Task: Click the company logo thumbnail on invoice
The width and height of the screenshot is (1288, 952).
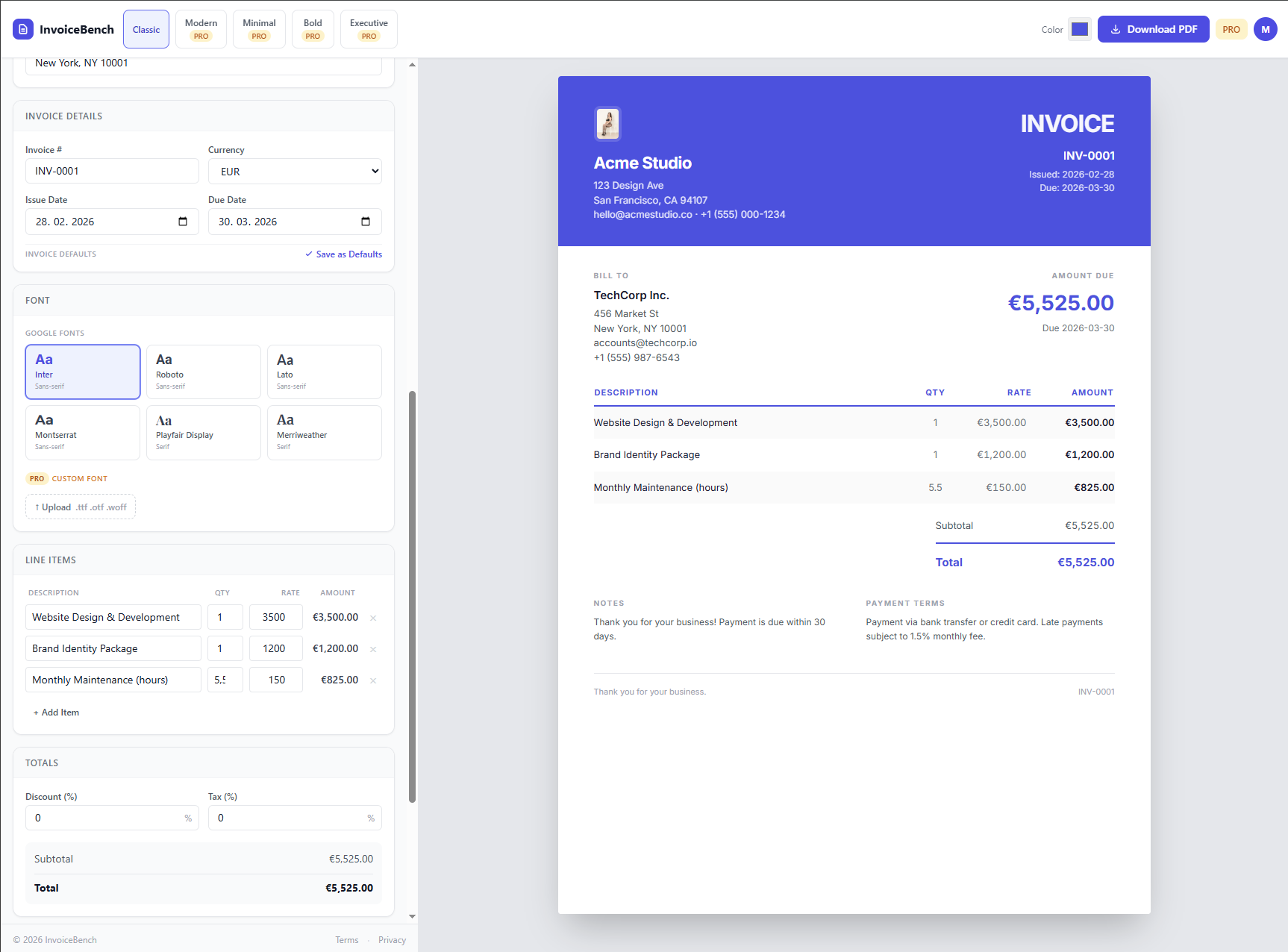Action: (x=607, y=124)
